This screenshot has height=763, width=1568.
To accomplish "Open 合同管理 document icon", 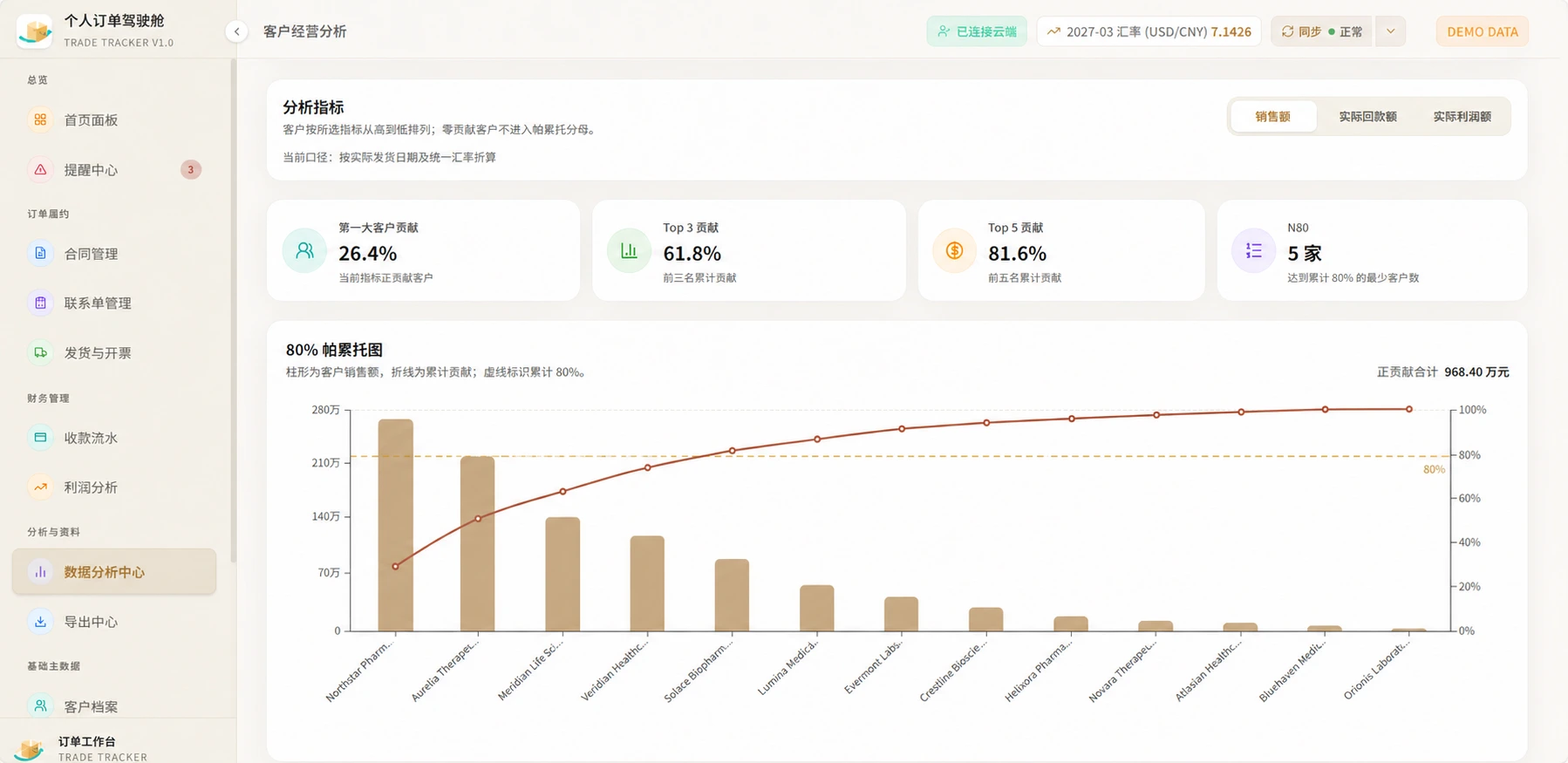I will 40,253.
